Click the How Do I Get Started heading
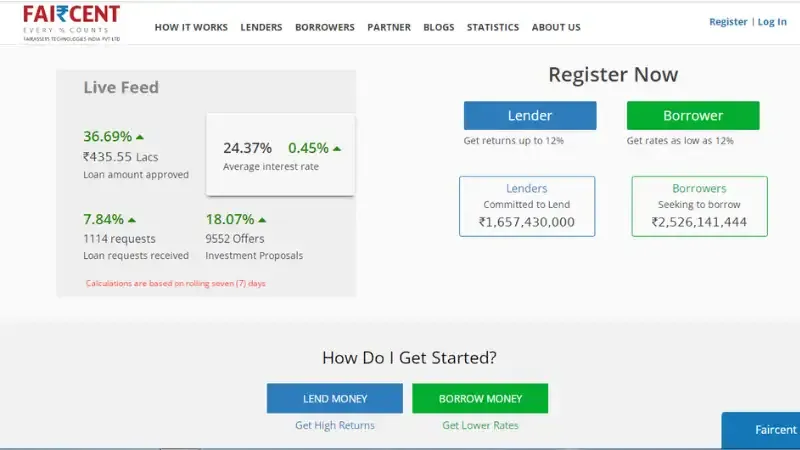The image size is (800, 450). [x=409, y=358]
